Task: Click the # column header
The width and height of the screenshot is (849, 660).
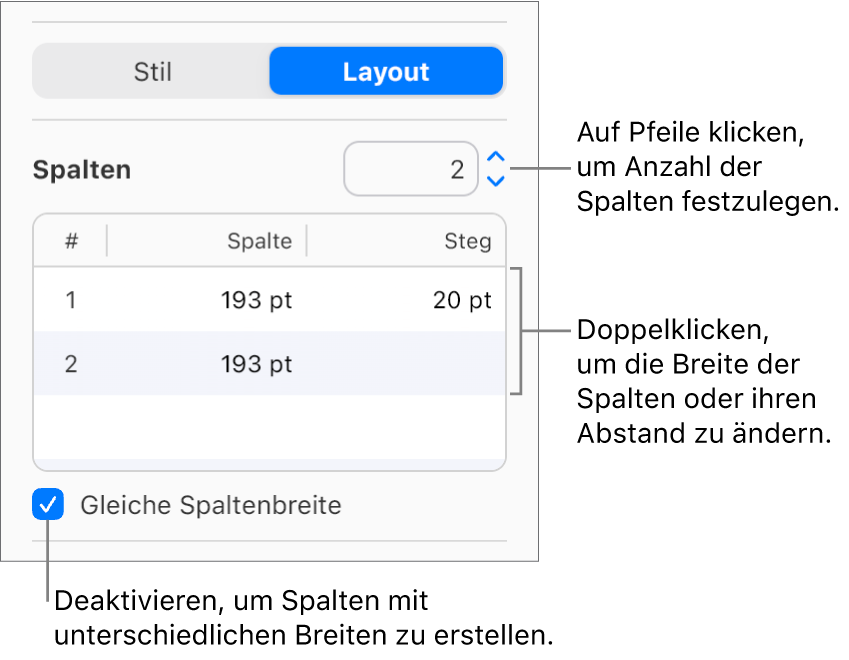Action: 70,241
